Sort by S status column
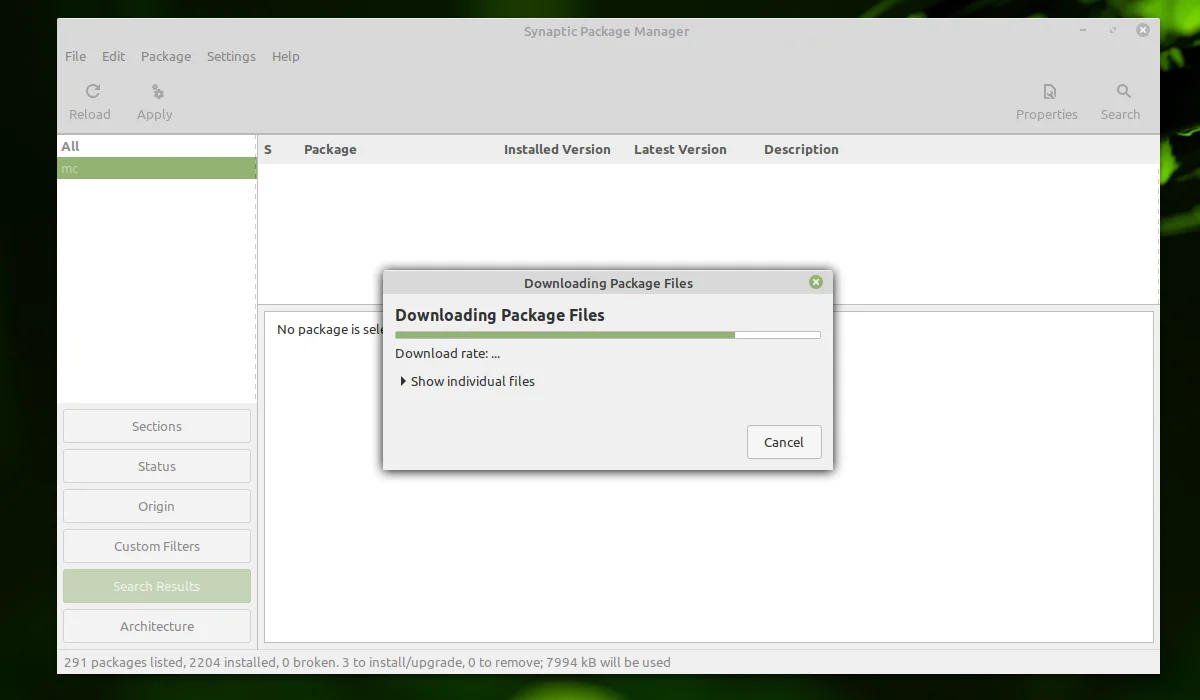 pos(268,149)
